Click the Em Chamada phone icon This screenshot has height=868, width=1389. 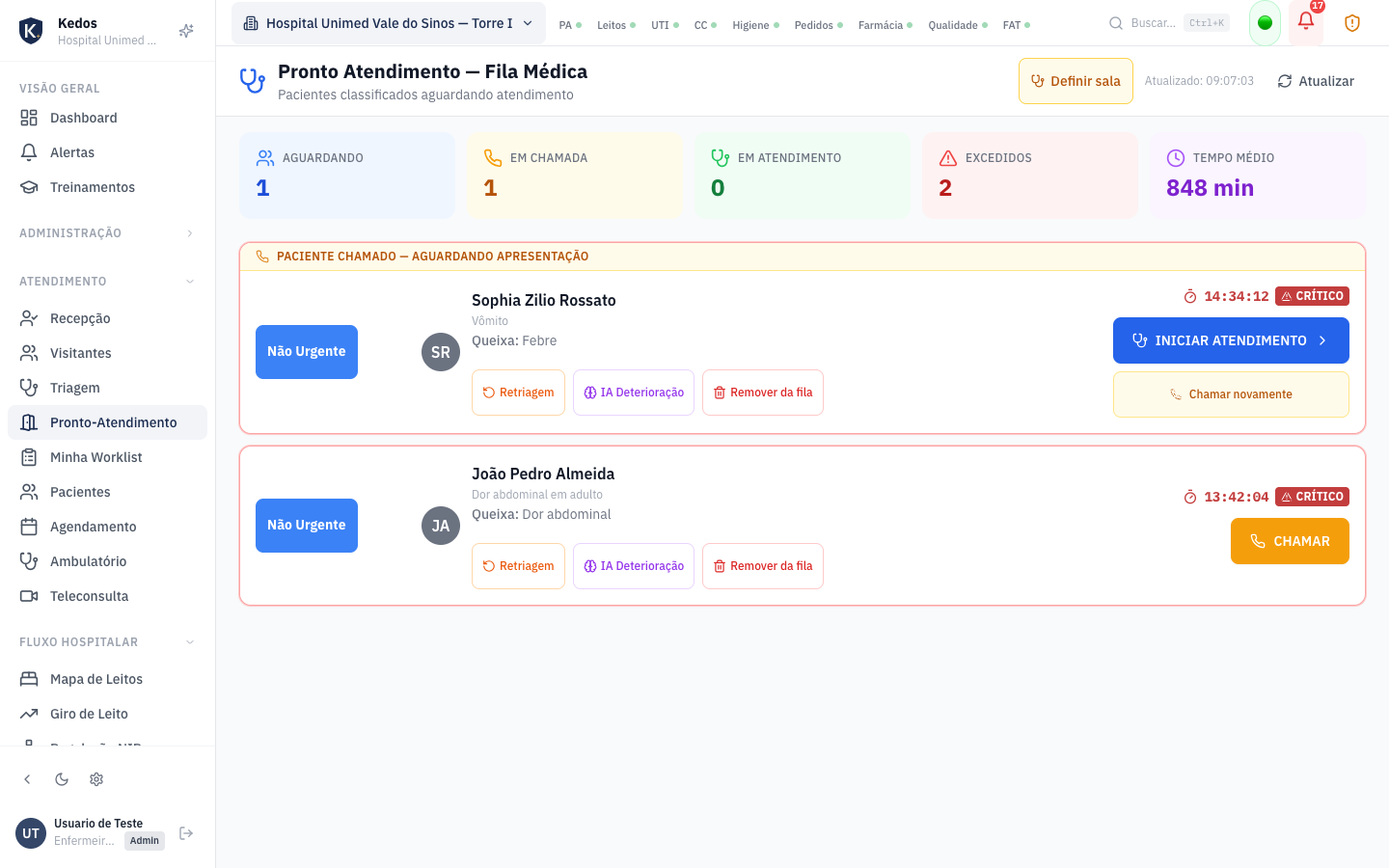tap(493, 158)
